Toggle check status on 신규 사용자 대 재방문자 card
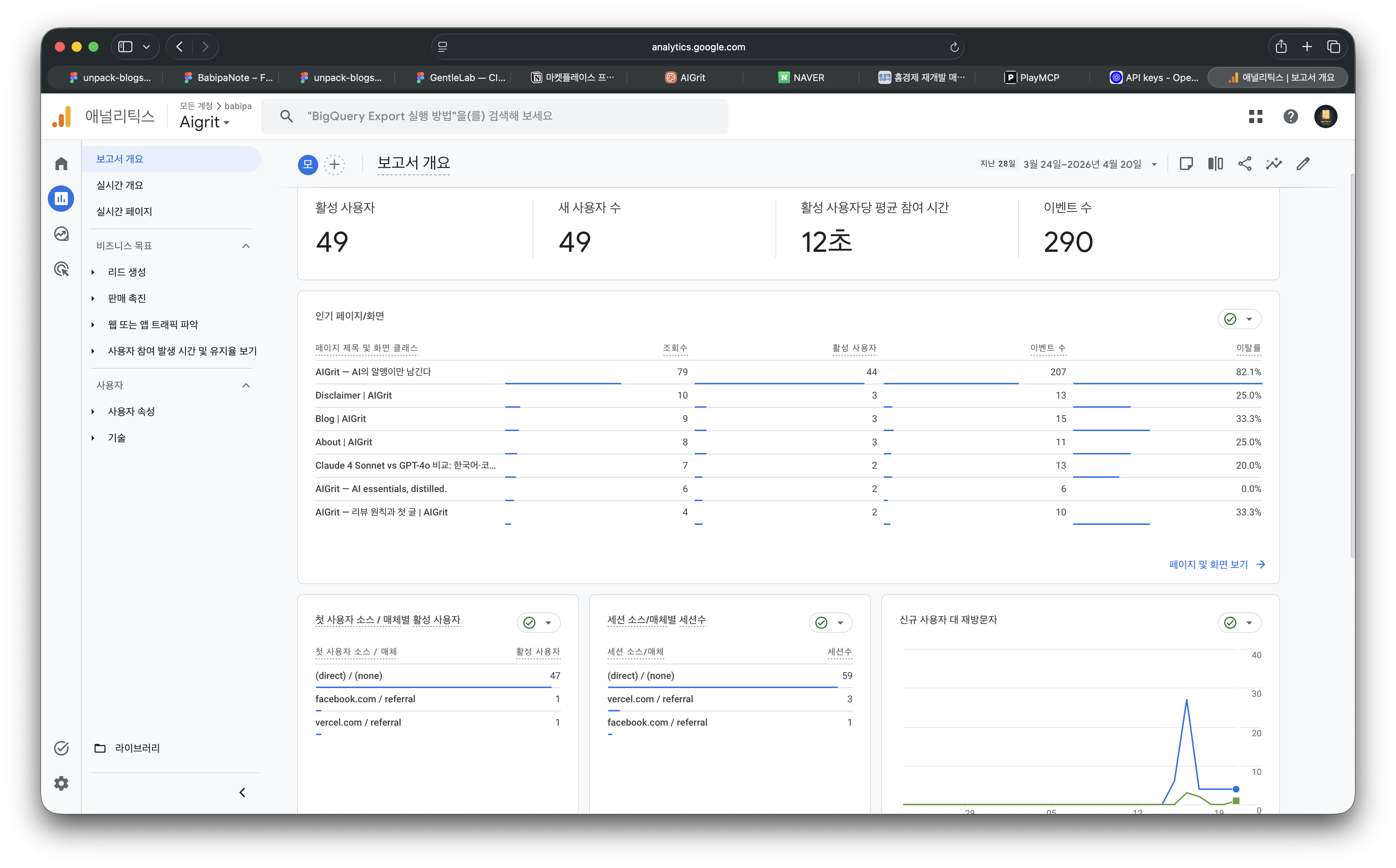The image size is (1396, 868). click(x=1231, y=623)
